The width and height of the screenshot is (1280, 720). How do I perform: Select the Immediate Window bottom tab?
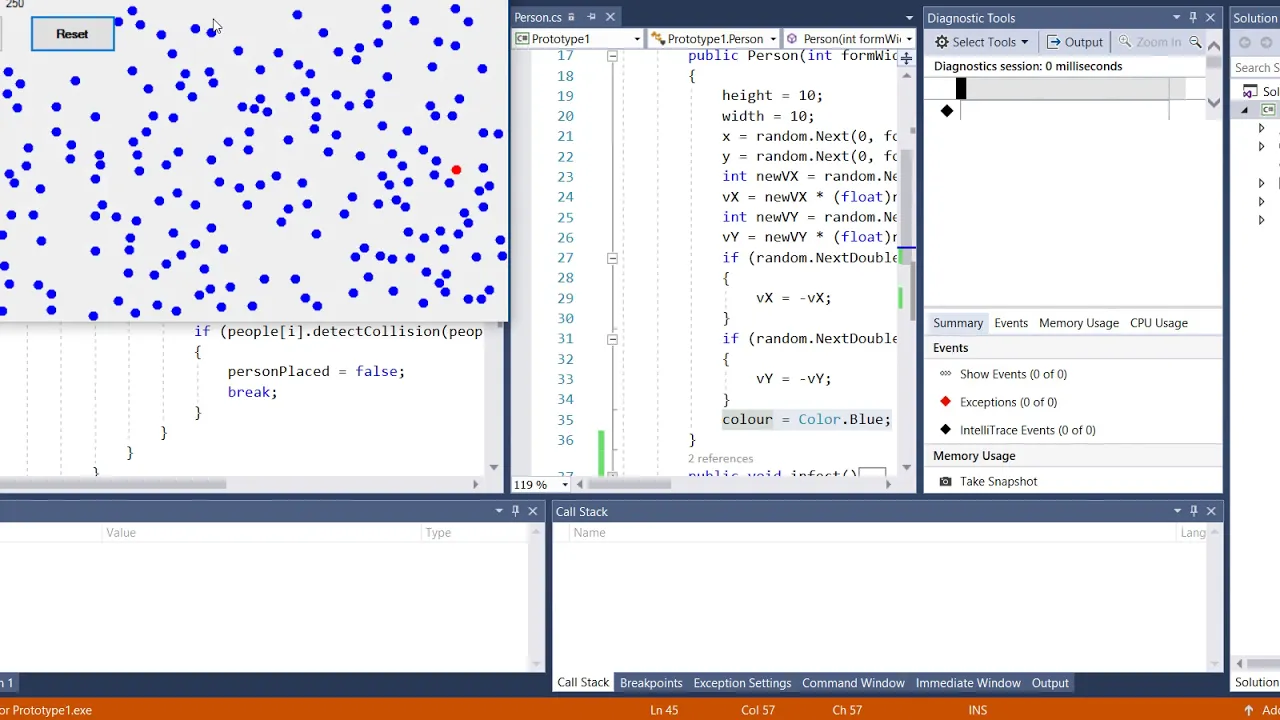tap(968, 683)
